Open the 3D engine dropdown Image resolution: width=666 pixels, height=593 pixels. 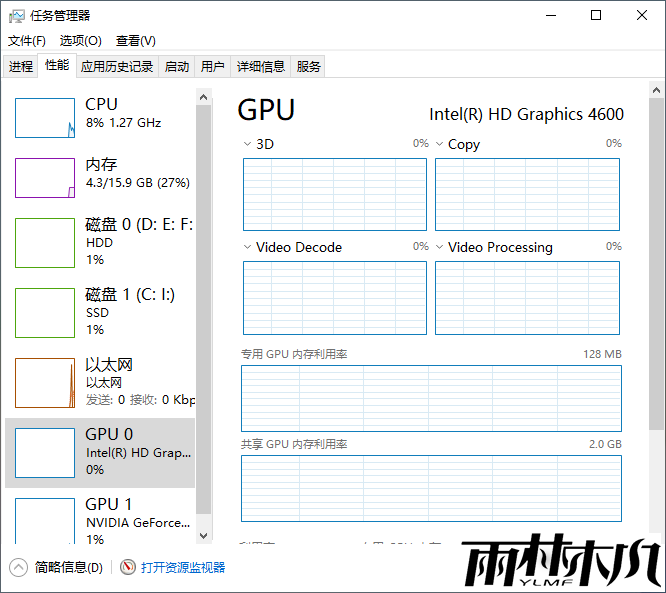248,144
